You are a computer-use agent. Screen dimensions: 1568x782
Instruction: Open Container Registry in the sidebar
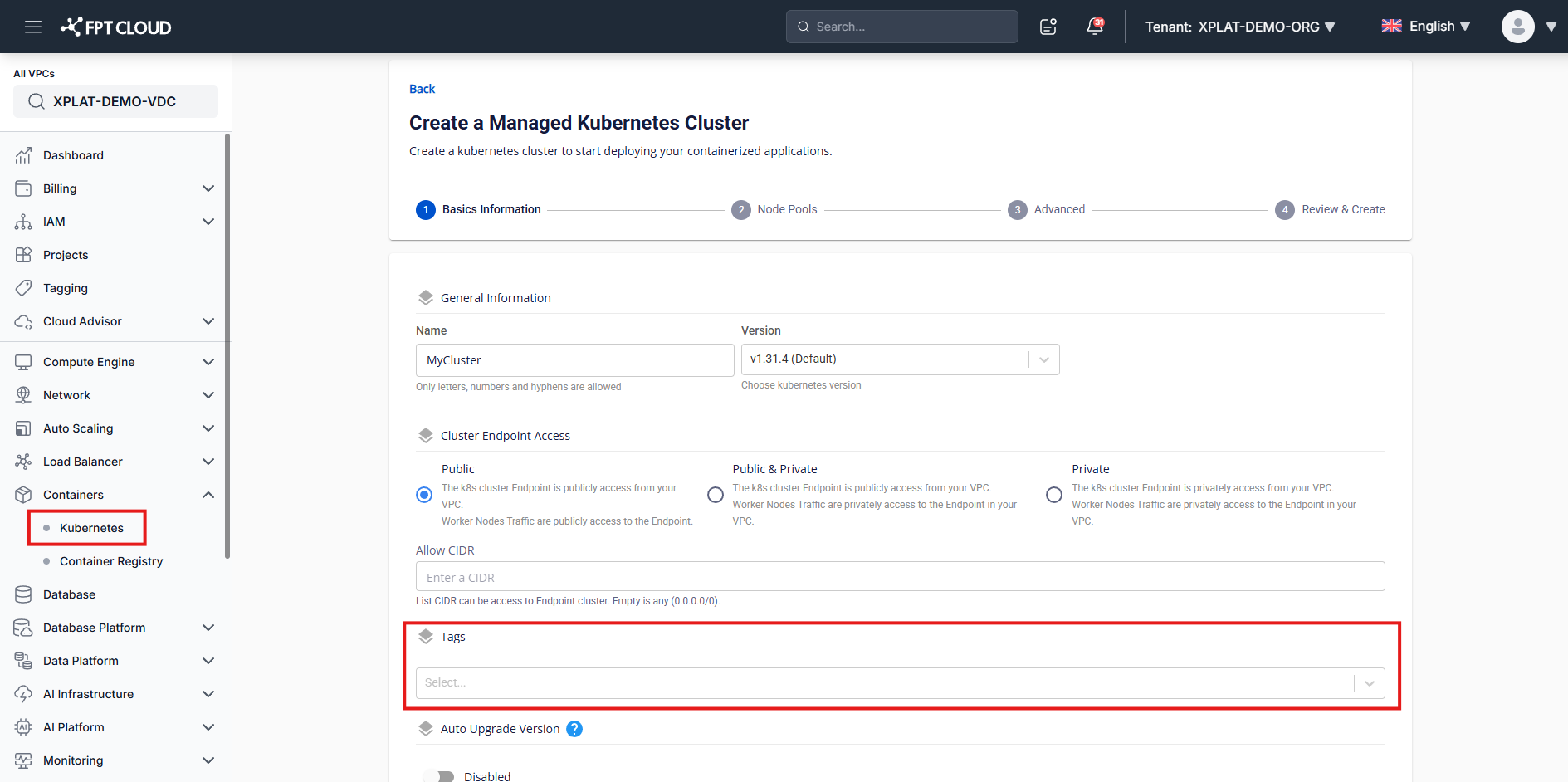(x=111, y=561)
